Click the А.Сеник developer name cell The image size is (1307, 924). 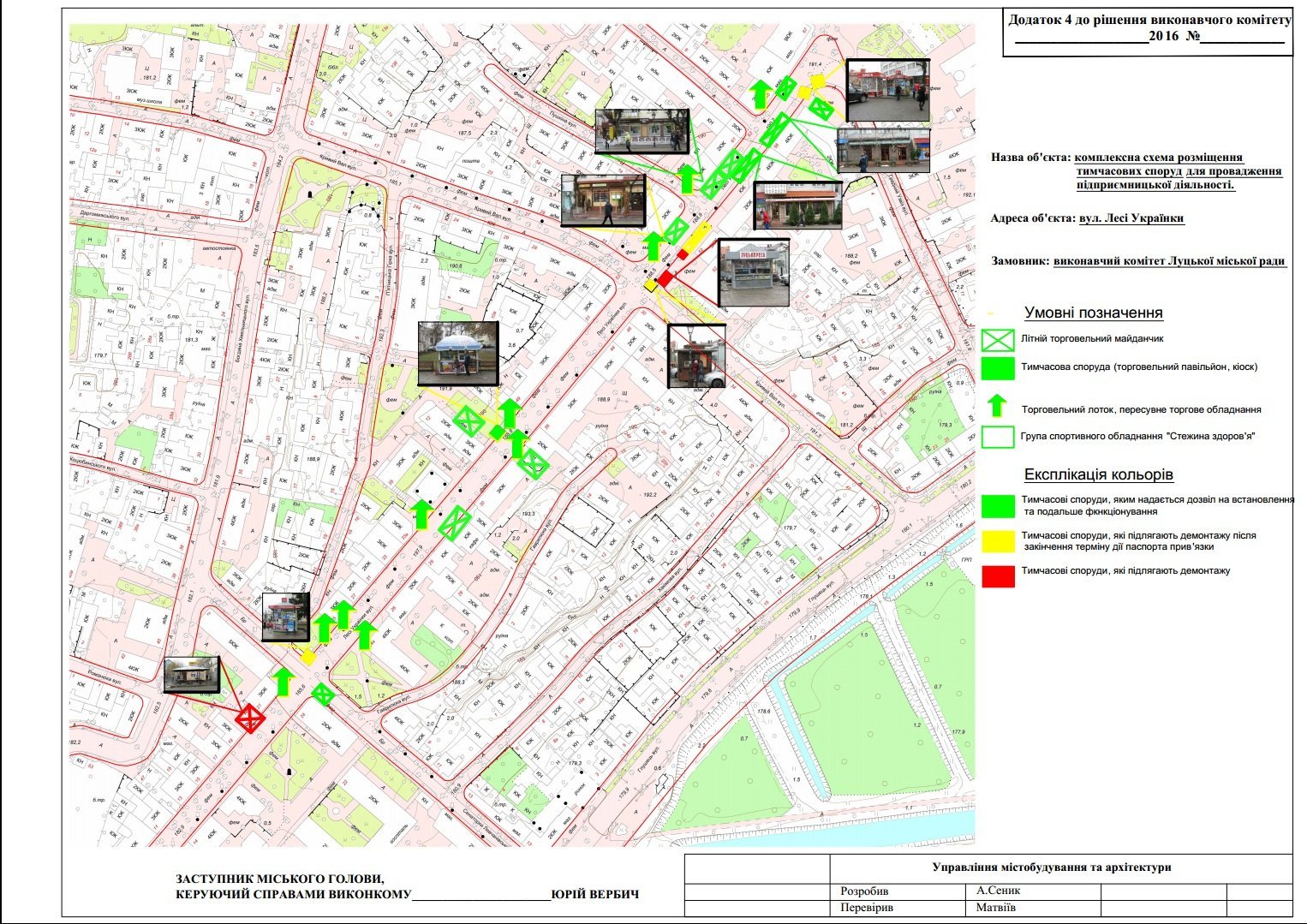[x=999, y=891]
